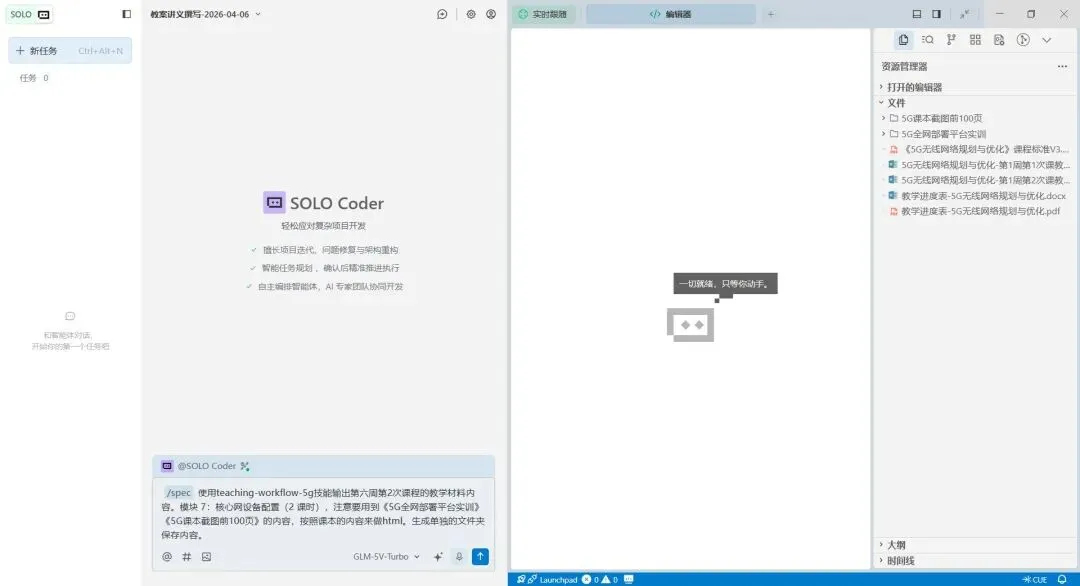This screenshot has width=1080, height=586.
Task: Open the 第1周第2次课教 Word file
Action: point(975,180)
